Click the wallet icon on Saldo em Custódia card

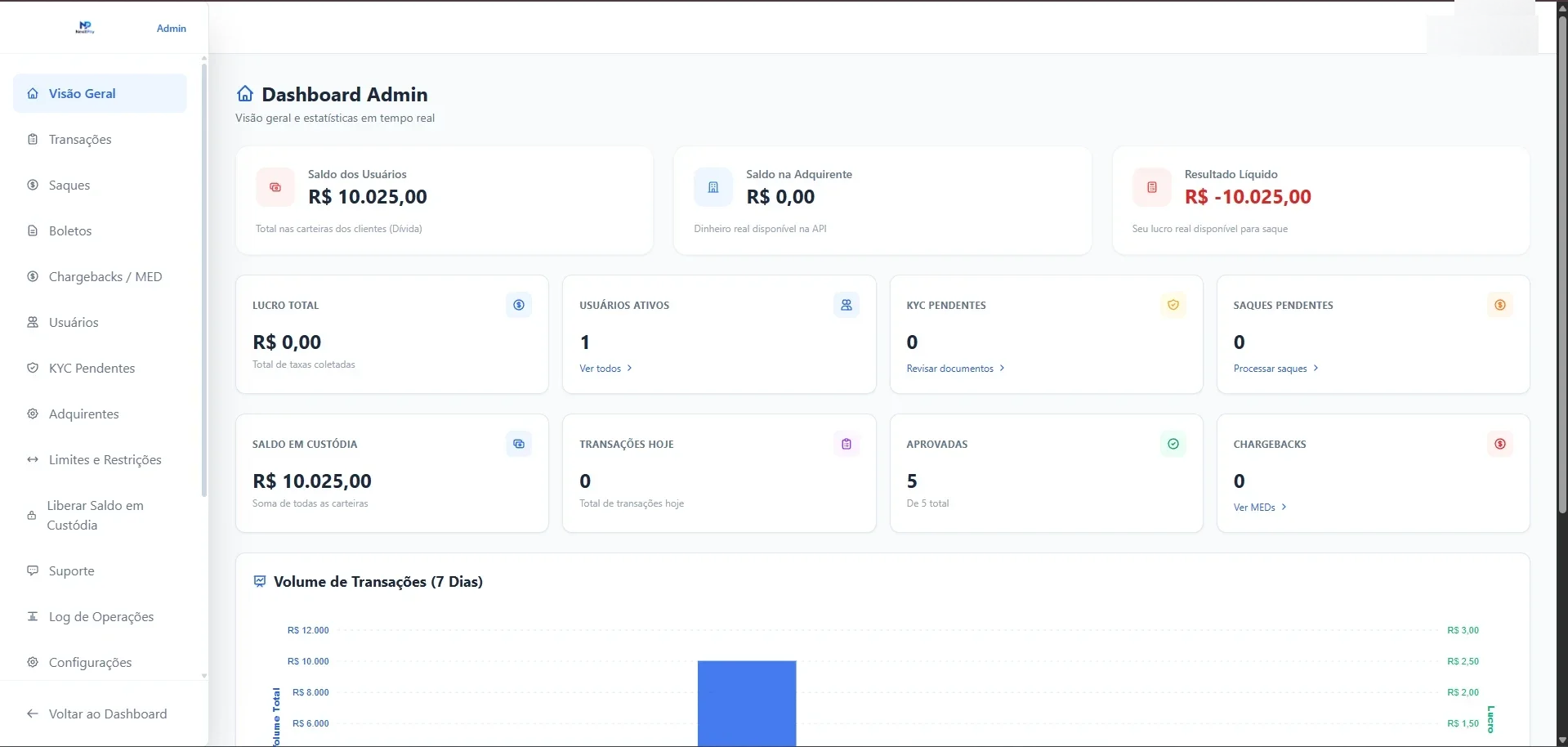519,444
